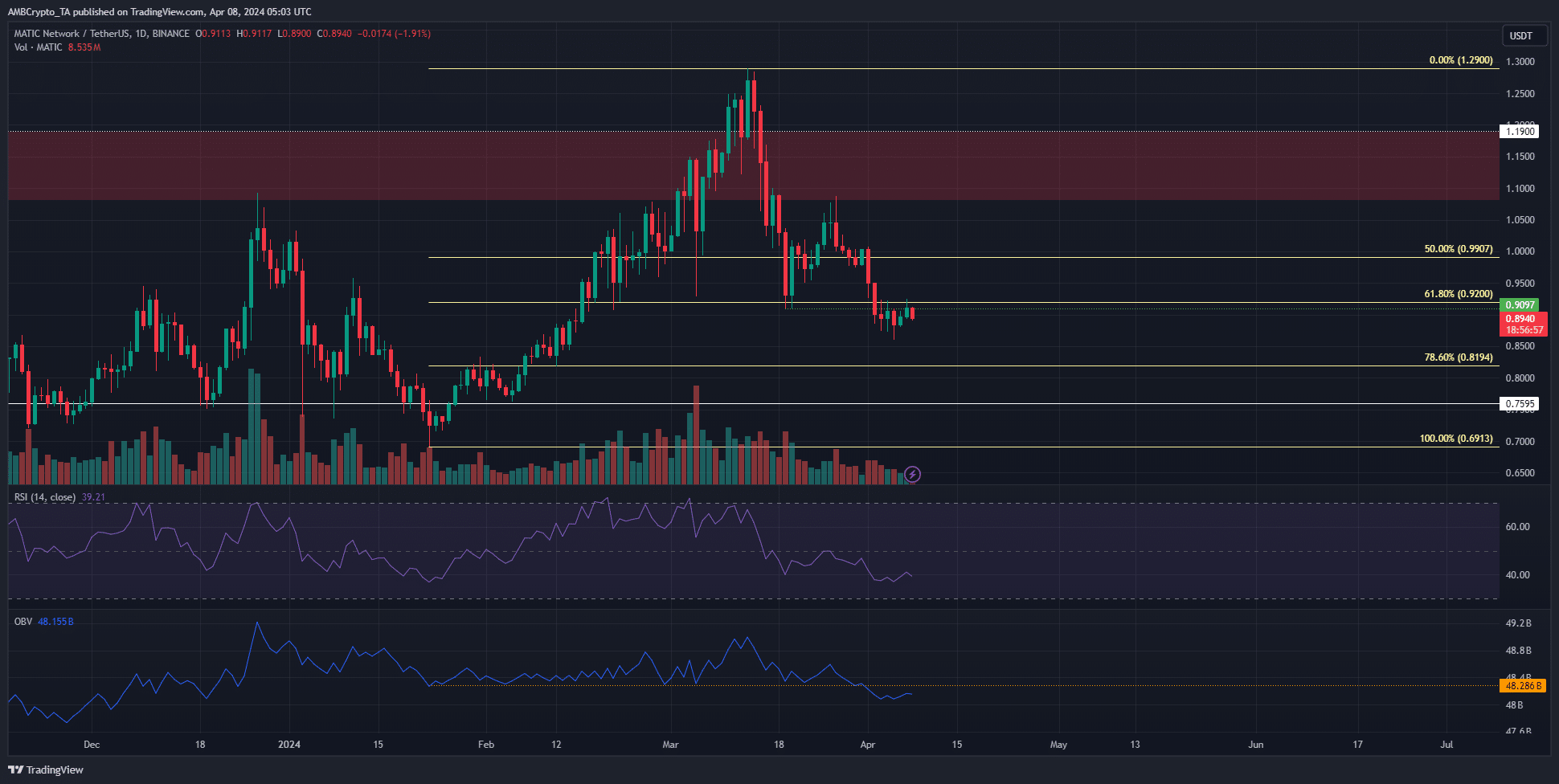Click the OBV value 48.155 B in legend

tap(55, 622)
